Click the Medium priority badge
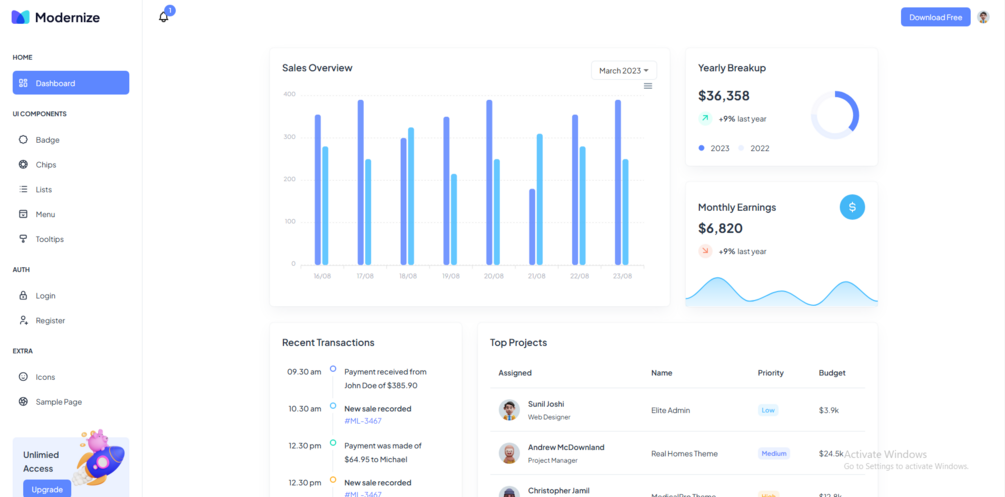1005x497 pixels. 774,453
